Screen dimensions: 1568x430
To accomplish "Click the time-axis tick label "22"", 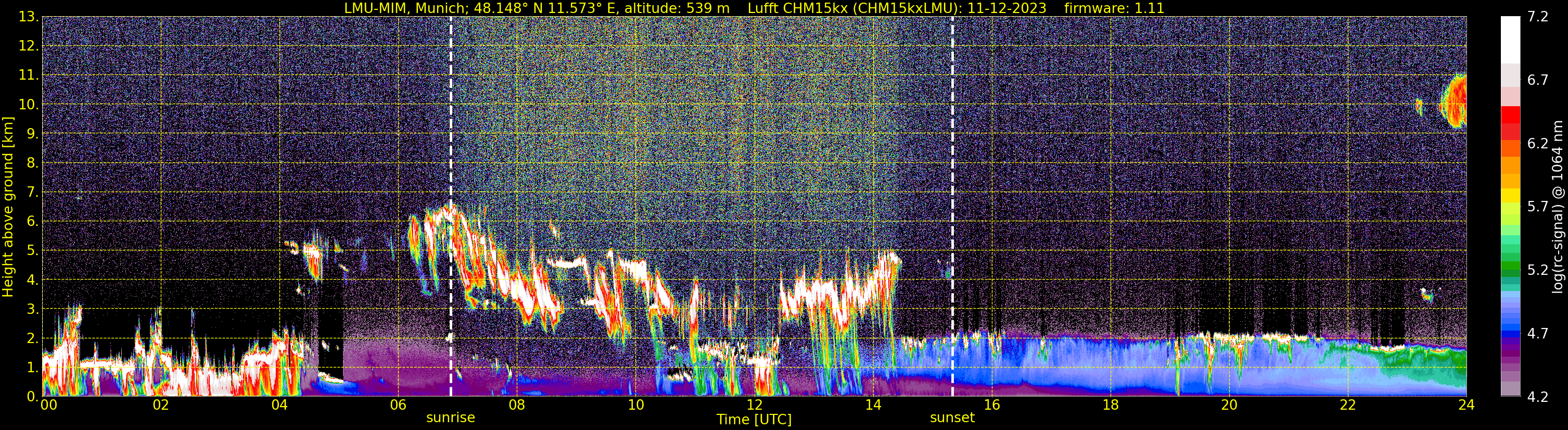I will tap(1348, 405).
